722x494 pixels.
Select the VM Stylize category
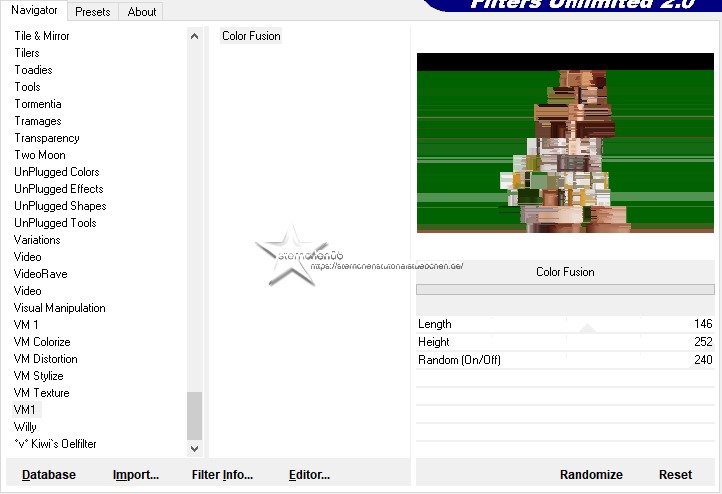(38, 376)
